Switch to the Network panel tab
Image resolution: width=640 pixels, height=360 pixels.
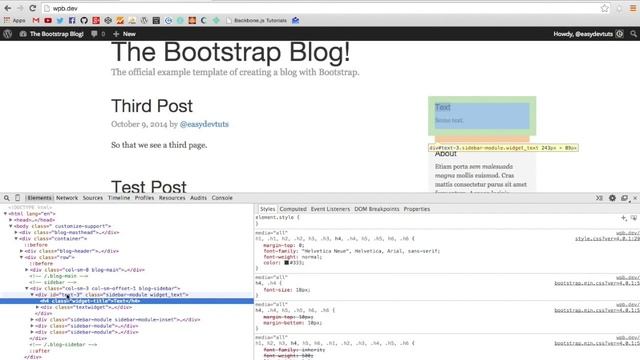(x=67, y=198)
